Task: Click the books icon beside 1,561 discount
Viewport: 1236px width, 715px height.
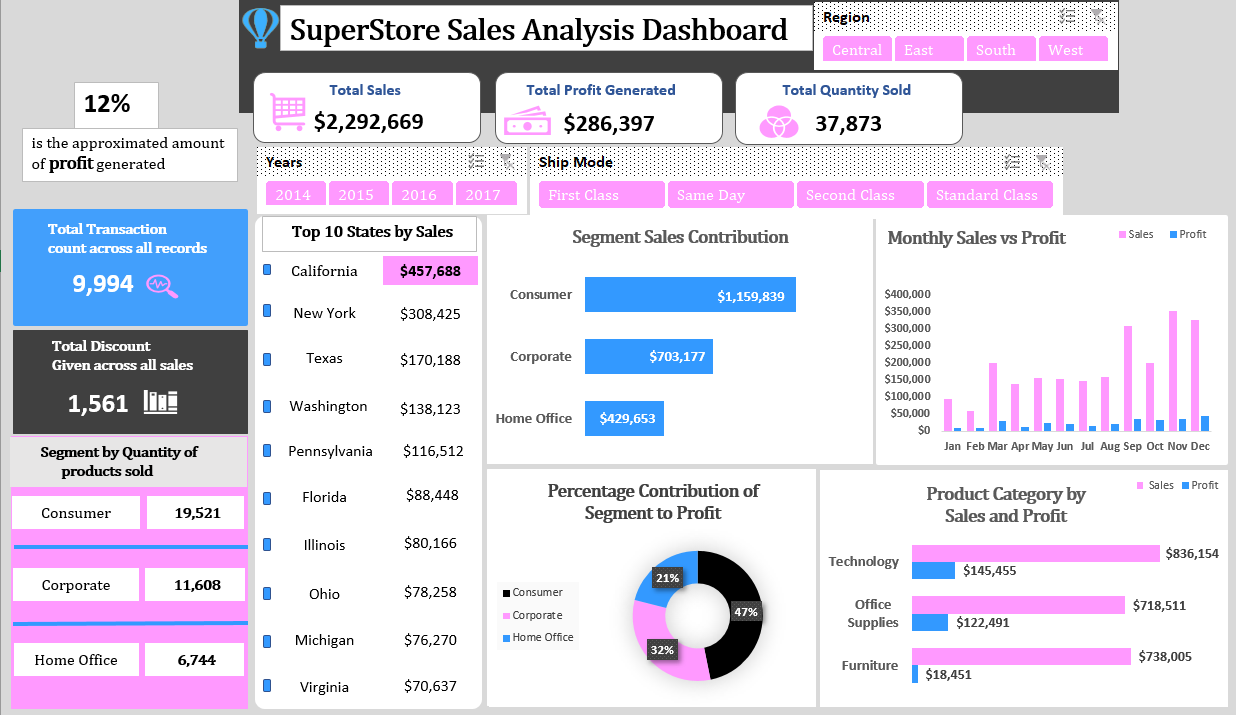Action: pyautogui.click(x=161, y=402)
